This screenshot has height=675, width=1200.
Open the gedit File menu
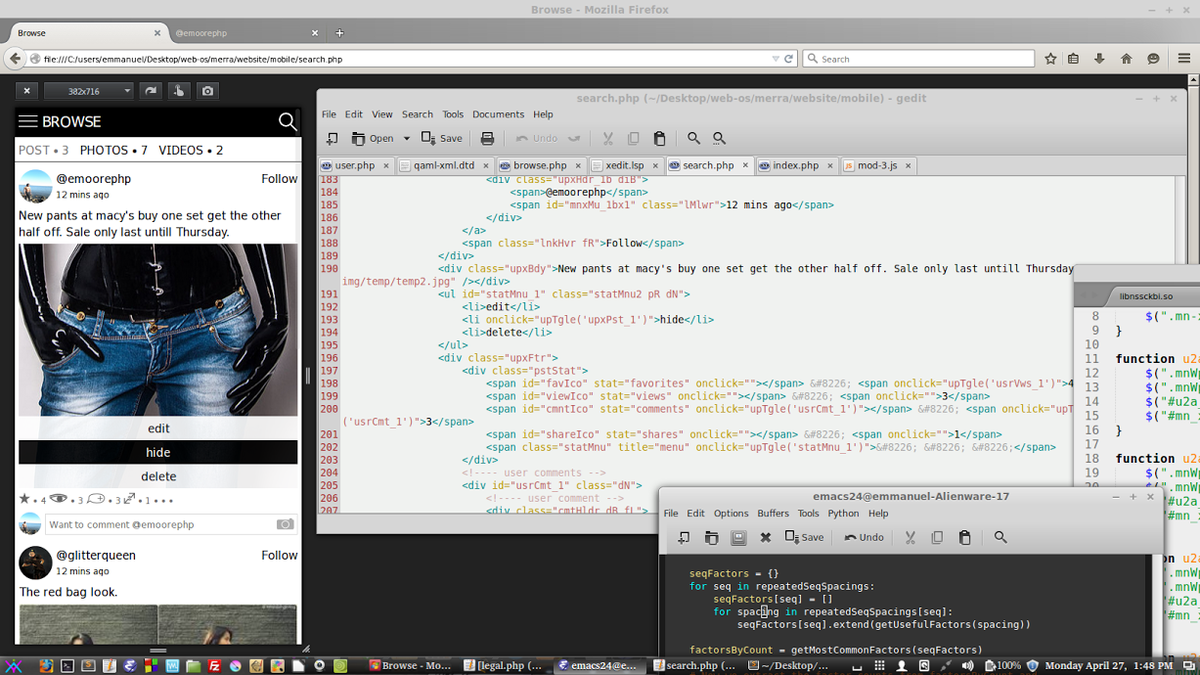click(x=329, y=114)
